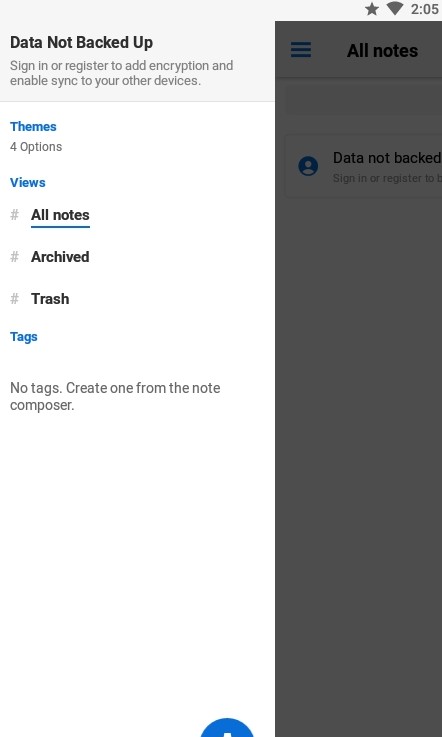Image resolution: width=442 pixels, height=737 pixels.
Task: Click the hash icon beside Archived
Action: 15,257
